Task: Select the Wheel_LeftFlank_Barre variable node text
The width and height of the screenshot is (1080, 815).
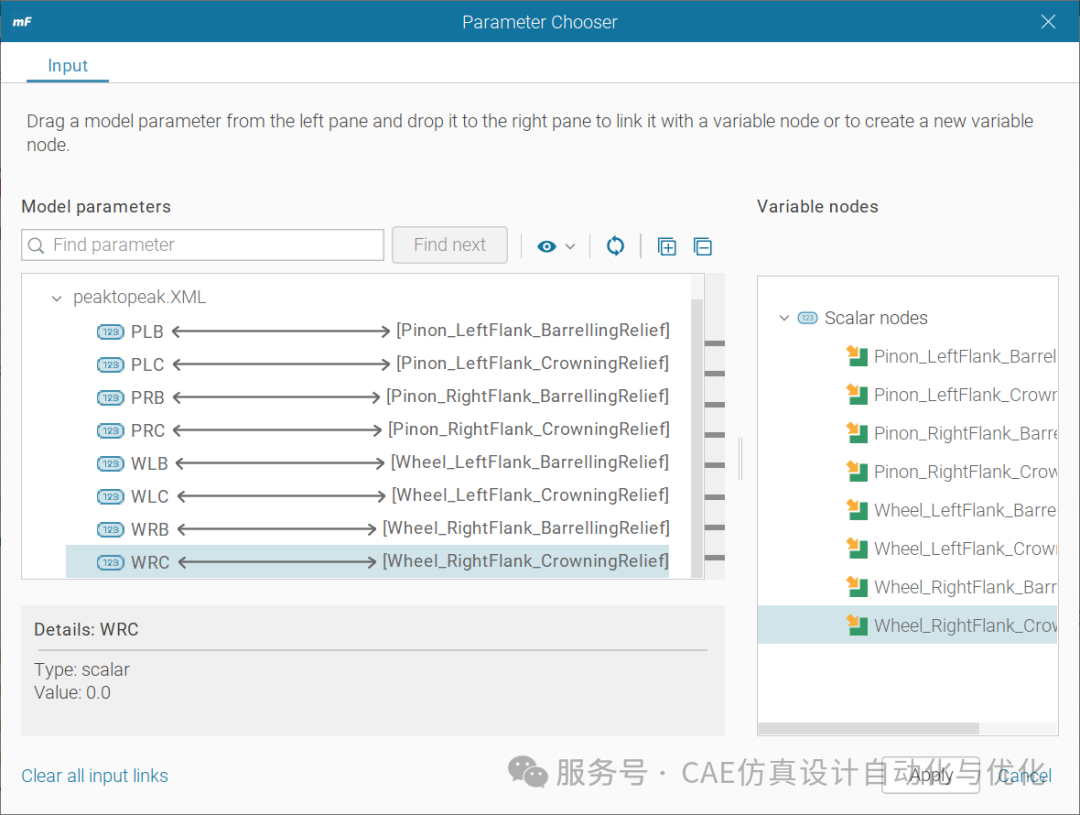Action: pyautogui.click(x=965, y=510)
